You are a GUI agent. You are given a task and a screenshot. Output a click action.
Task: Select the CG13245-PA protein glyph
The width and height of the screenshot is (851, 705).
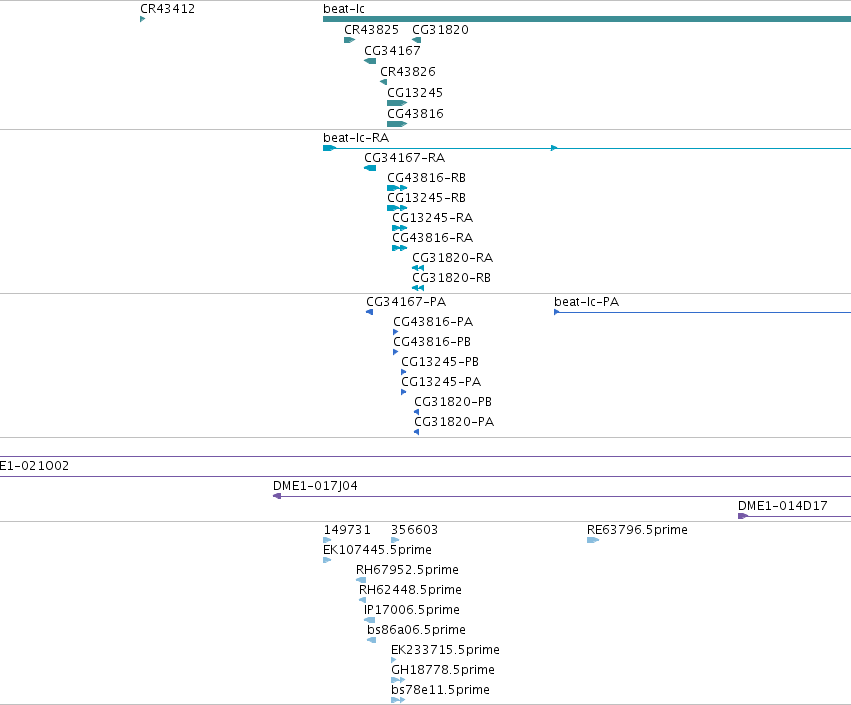(404, 392)
